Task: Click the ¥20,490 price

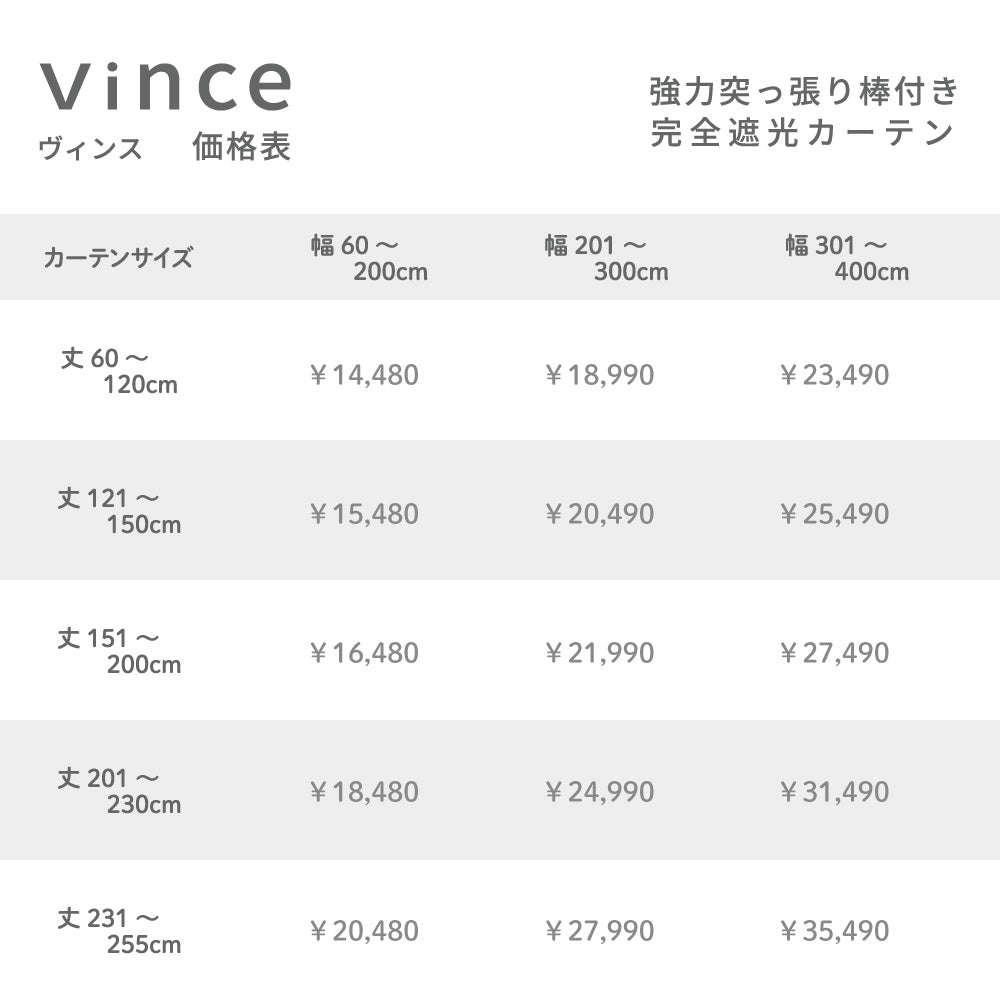Action: (x=599, y=514)
